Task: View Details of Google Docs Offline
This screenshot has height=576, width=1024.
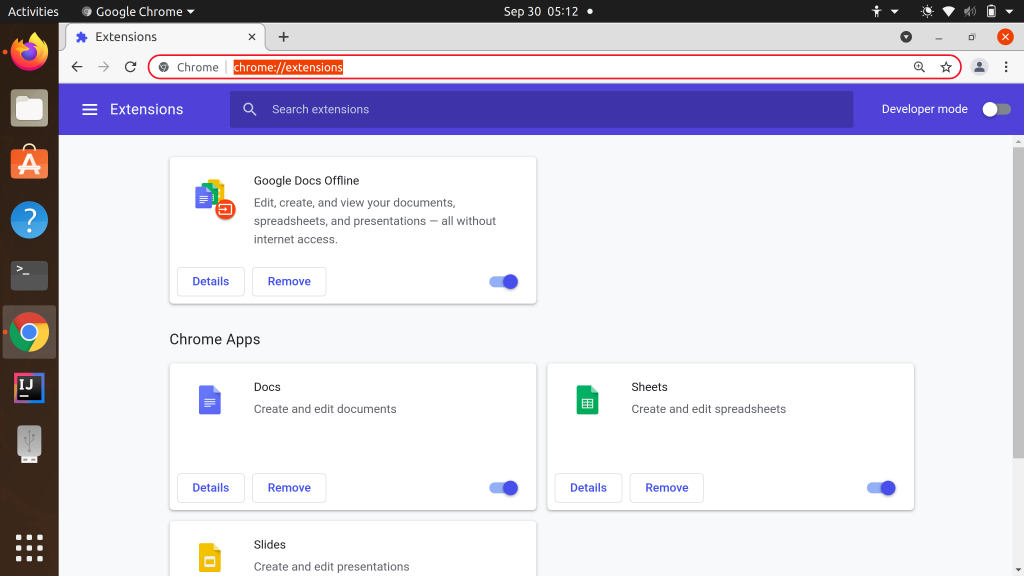Action: click(210, 281)
